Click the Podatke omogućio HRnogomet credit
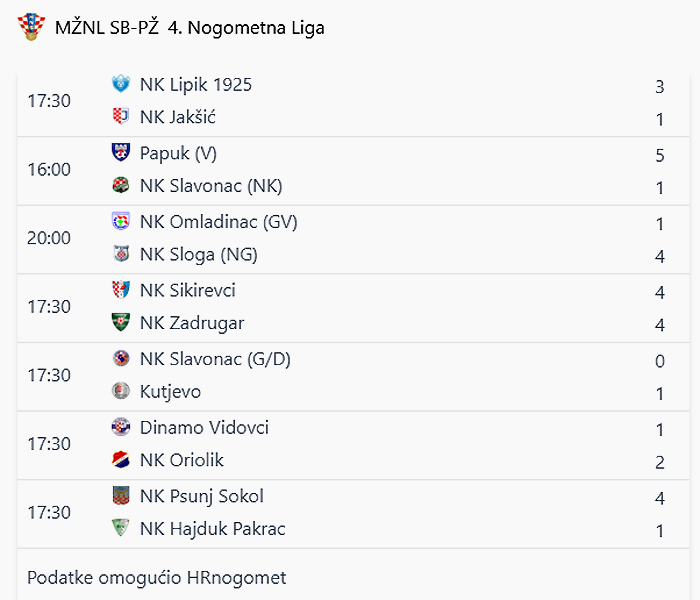The image size is (700, 600). (157, 578)
